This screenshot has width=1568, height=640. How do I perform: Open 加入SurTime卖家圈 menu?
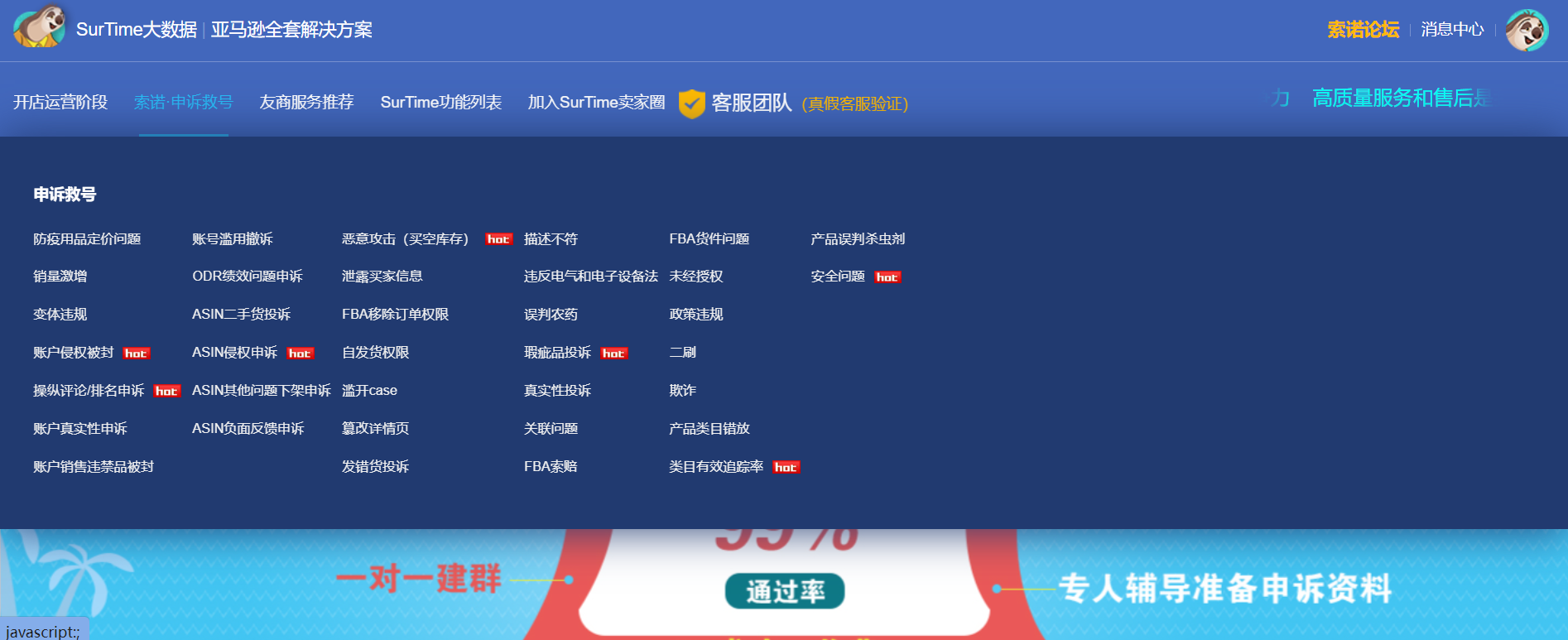597,102
